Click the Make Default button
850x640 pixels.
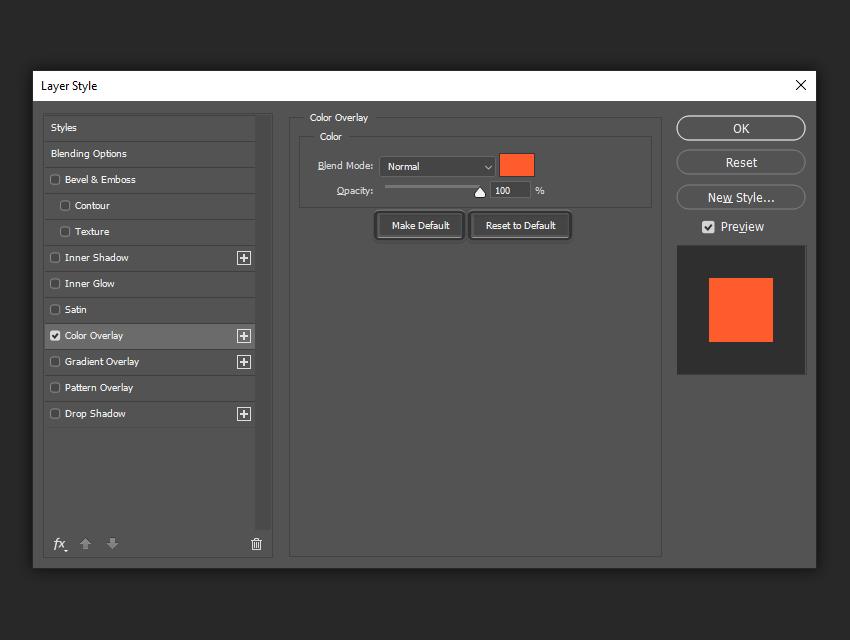420,225
